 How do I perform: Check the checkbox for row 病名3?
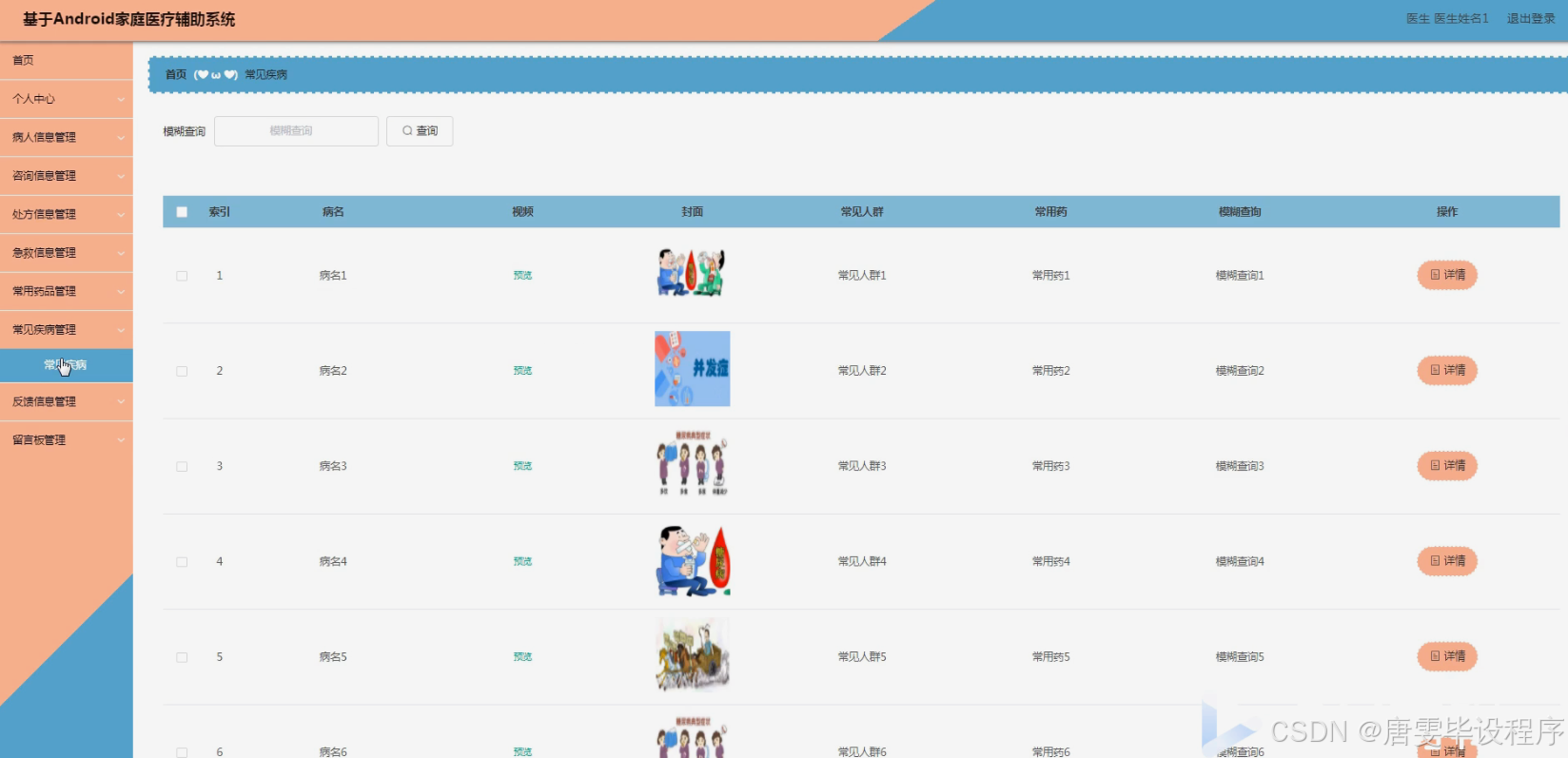pyautogui.click(x=182, y=466)
